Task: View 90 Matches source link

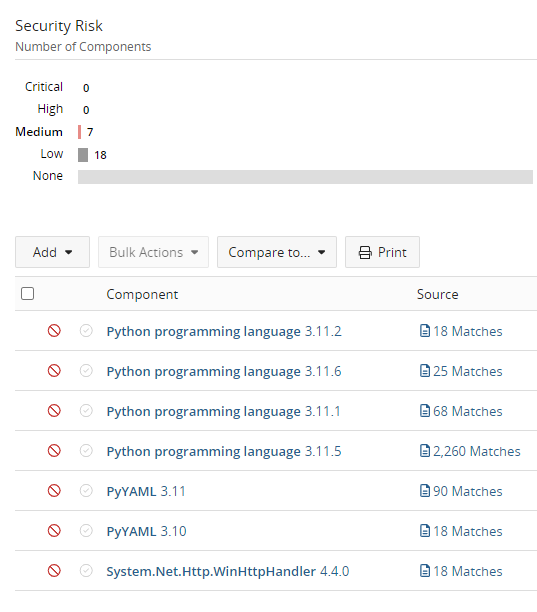Action: (x=468, y=491)
